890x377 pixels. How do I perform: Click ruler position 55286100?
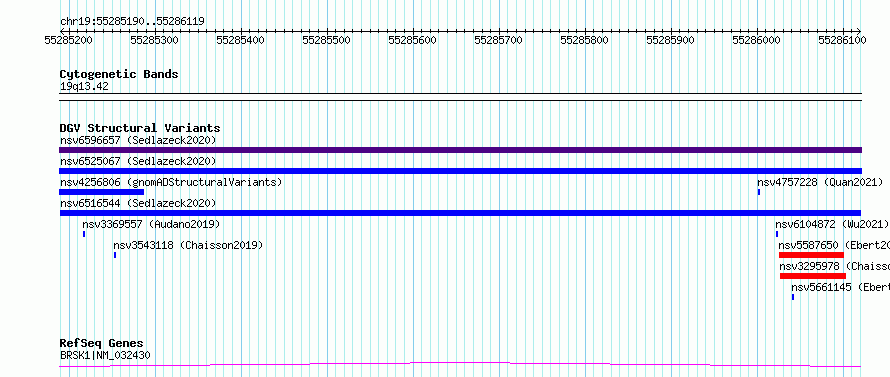(842, 40)
